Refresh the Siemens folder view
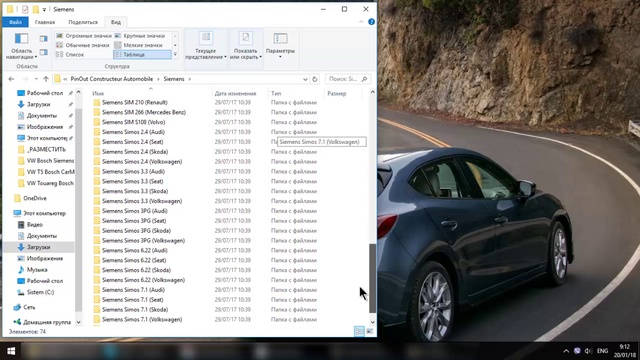 (315, 79)
